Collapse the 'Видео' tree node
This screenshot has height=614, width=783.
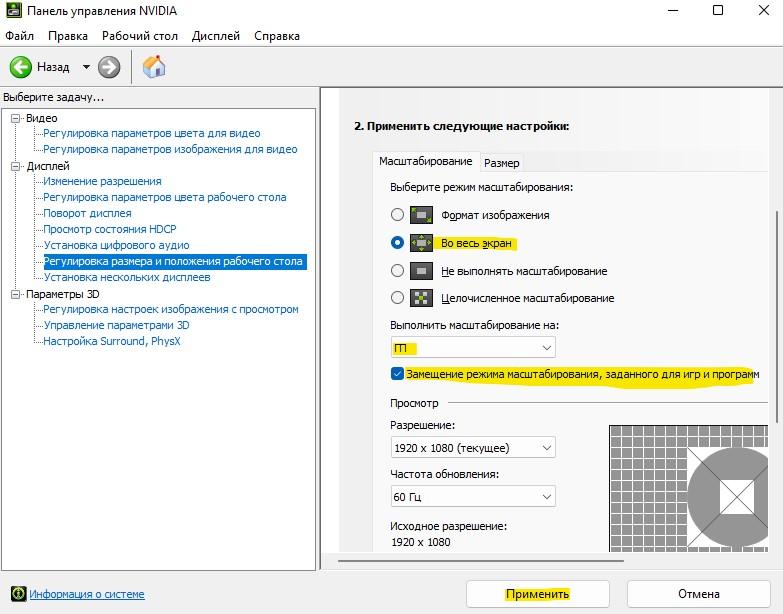tap(15, 118)
